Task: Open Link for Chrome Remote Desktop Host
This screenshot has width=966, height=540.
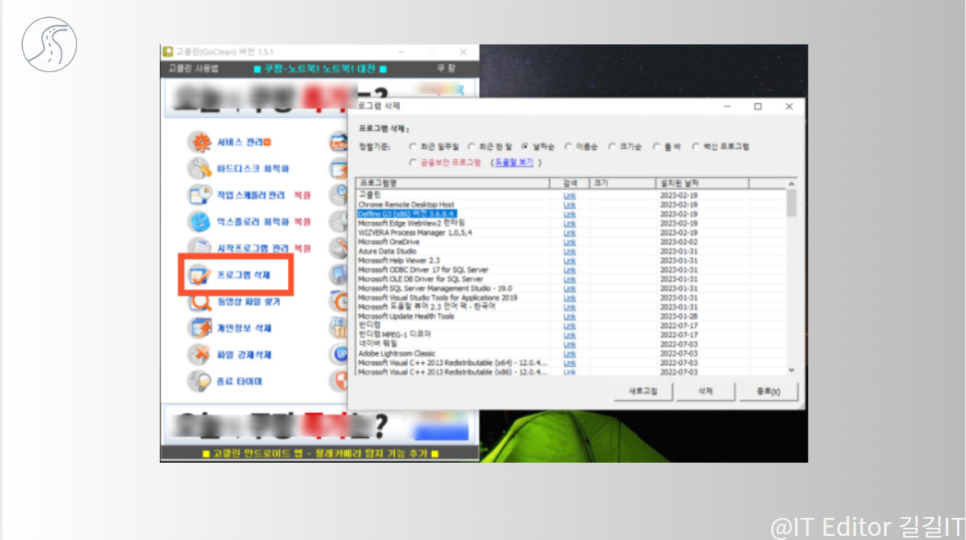Action: 569,204
